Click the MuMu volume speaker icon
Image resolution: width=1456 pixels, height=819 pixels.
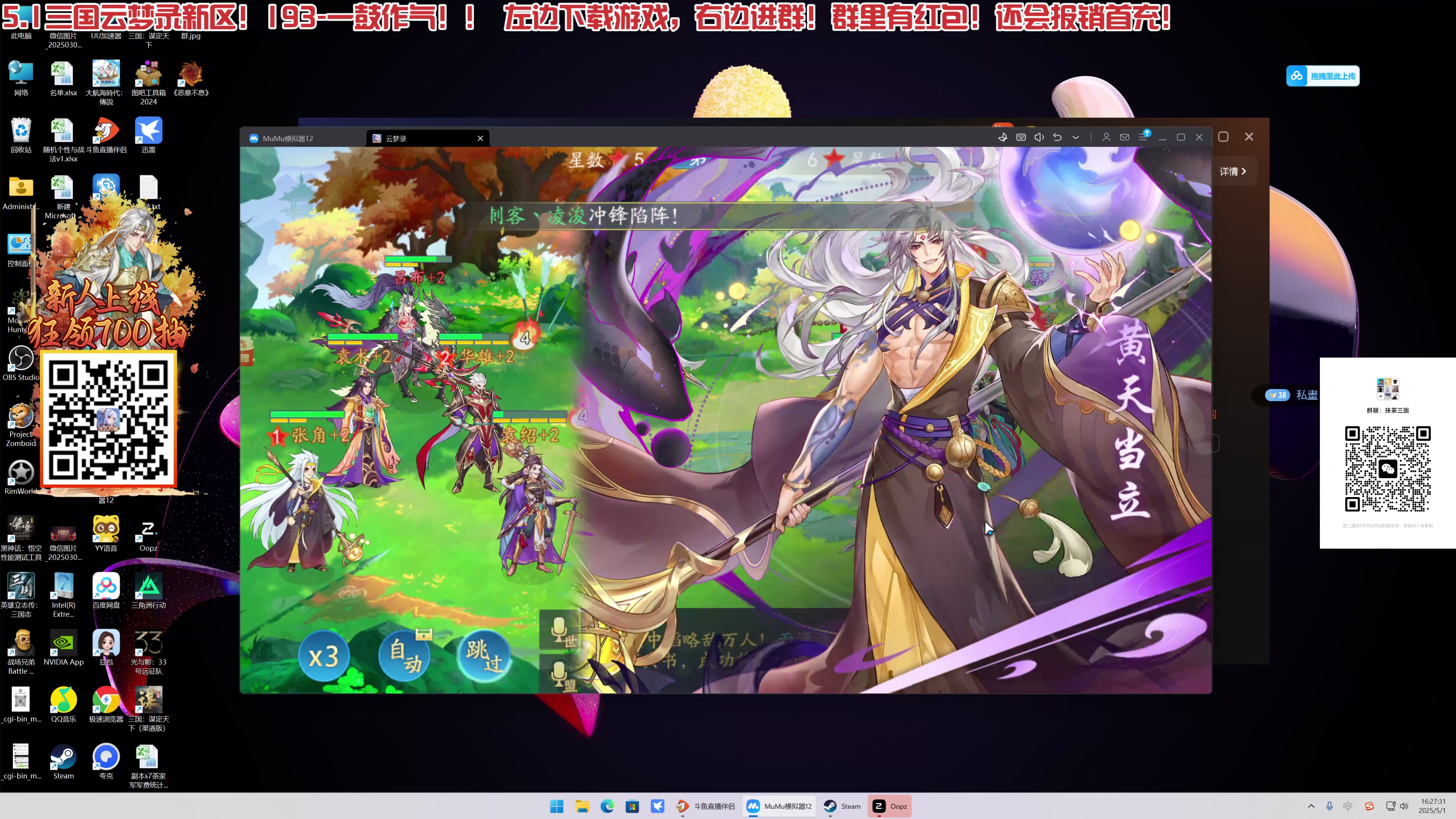[x=1039, y=137]
